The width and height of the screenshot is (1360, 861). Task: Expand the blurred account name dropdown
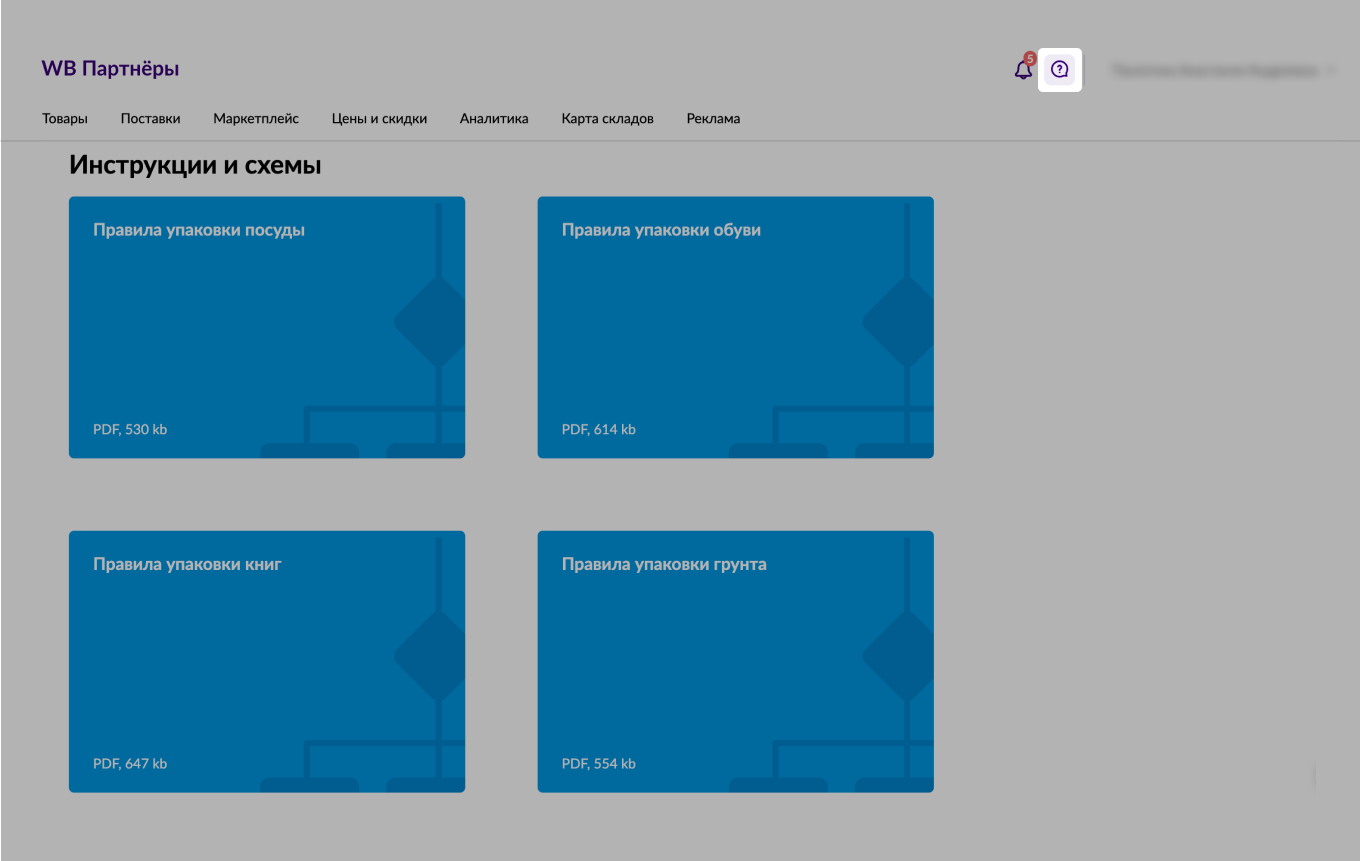(1214, 71)
